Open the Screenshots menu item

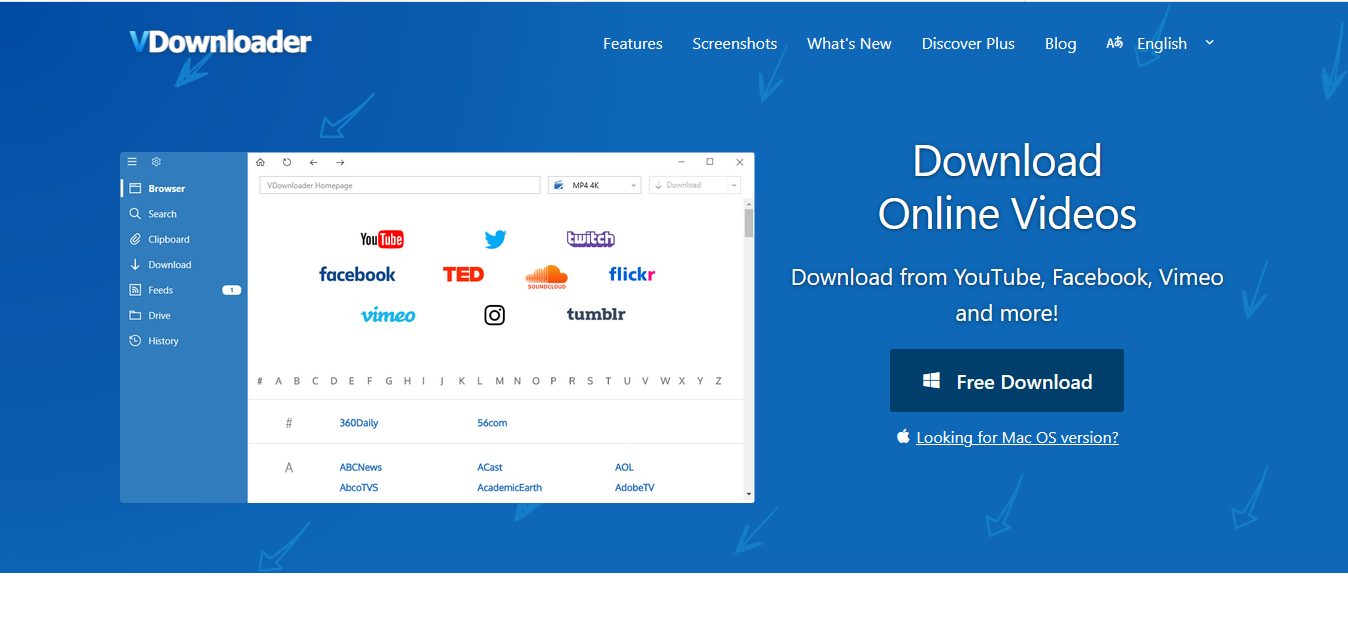click(735, 44)
